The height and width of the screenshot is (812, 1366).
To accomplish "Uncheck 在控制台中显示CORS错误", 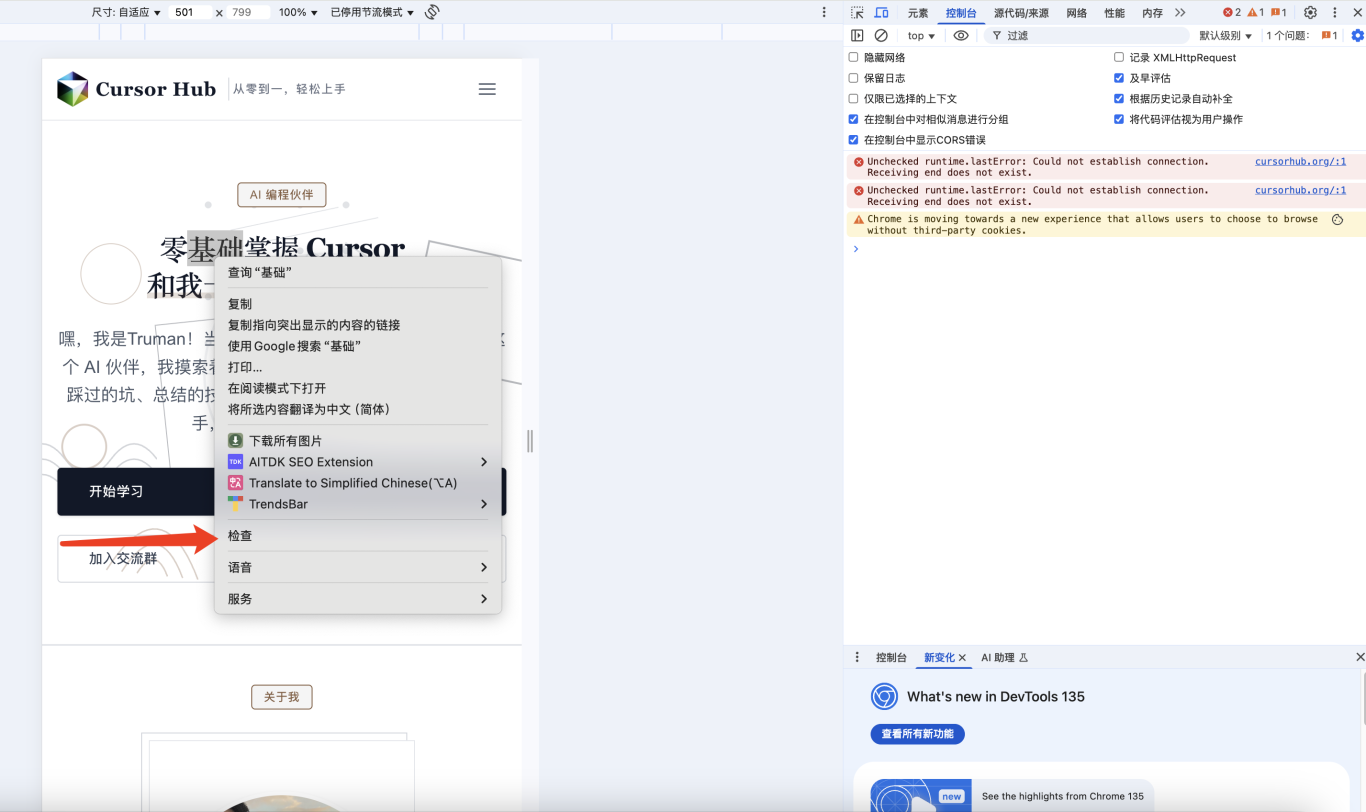I will tap(853, 140).
